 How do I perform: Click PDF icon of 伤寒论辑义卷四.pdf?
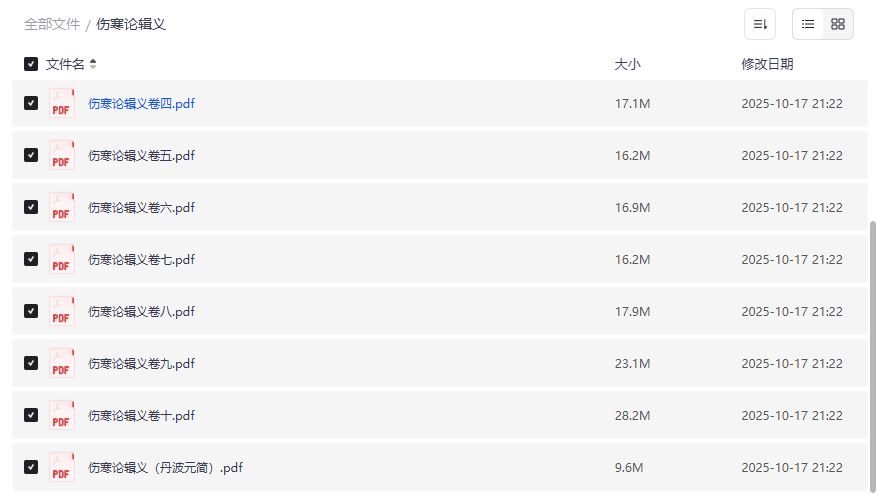(x=62, y=103)
